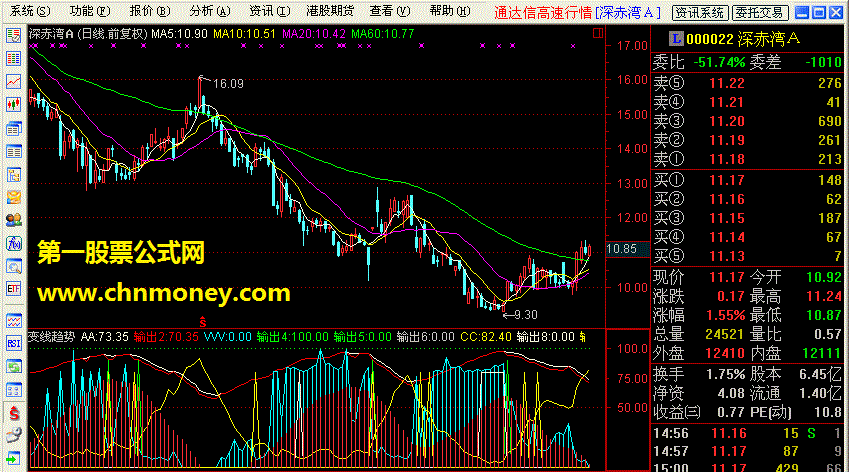Click the PE(动) 10.8 value
849x472 pixels.
[x=828, y=412]
